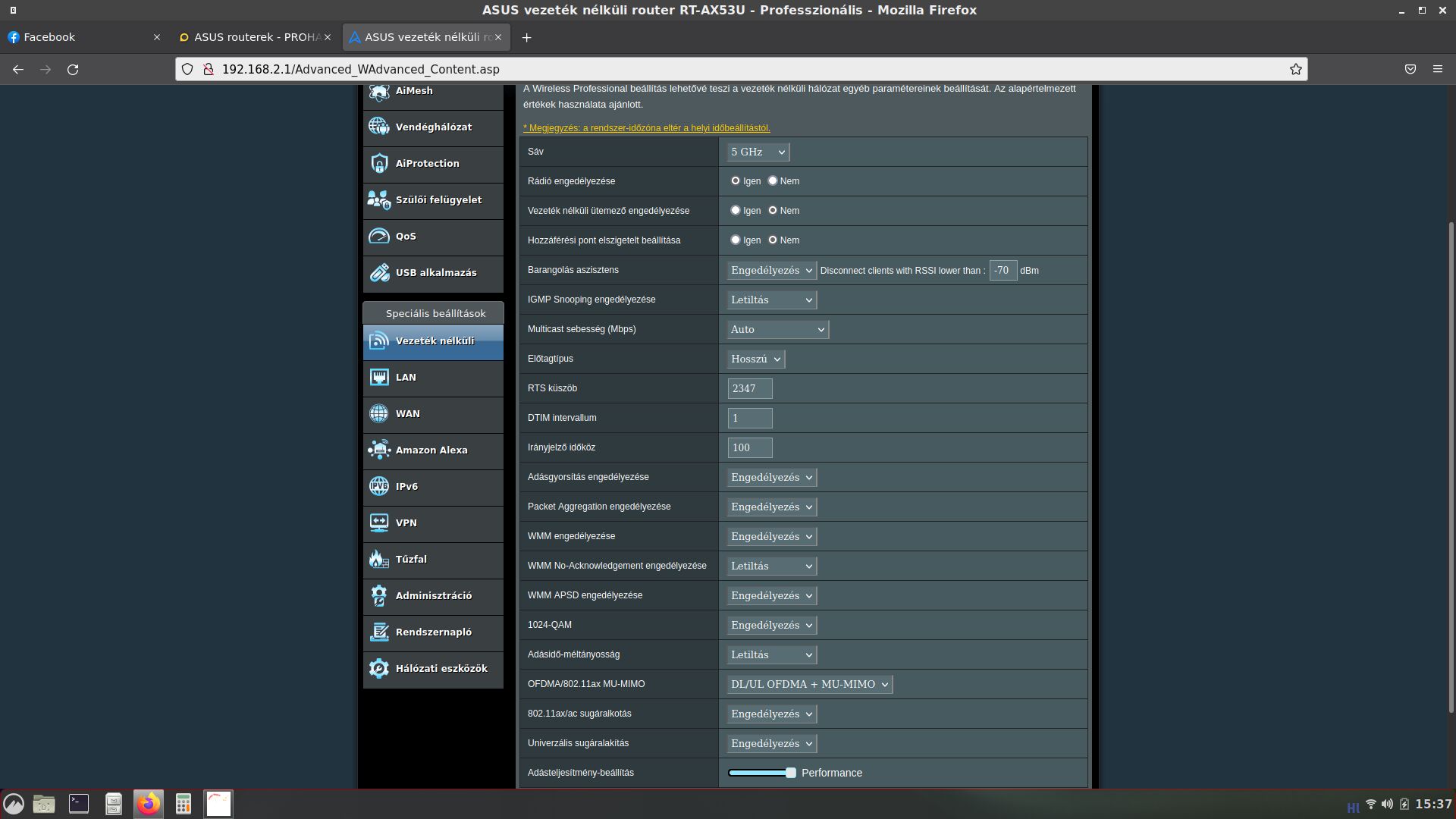Open the Adásidő-méltányosság dropdown
This screenshot has height=819, width=1456.
click(x=771, y=654)
